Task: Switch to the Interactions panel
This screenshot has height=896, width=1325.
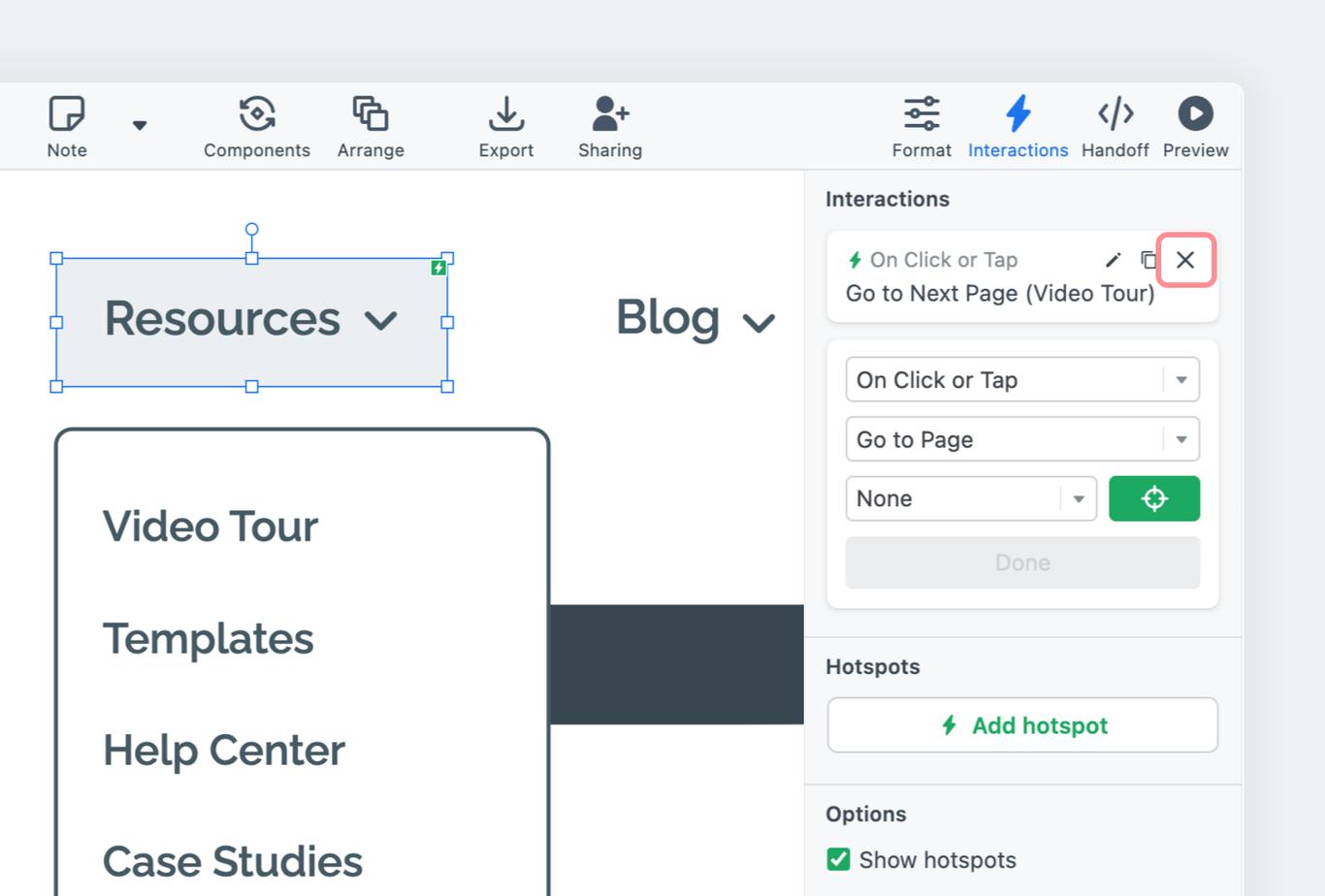Action: point(1018,127)
